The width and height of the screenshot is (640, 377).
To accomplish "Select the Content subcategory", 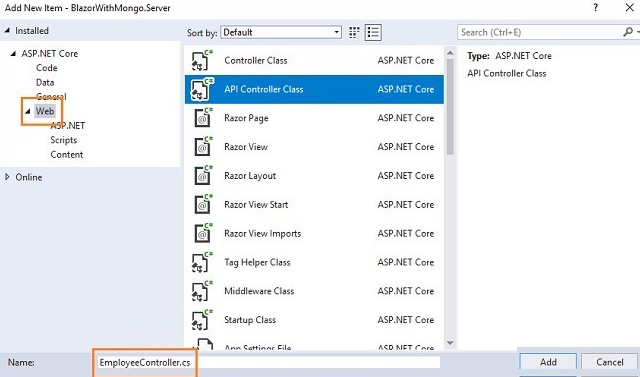I will 67,155.
